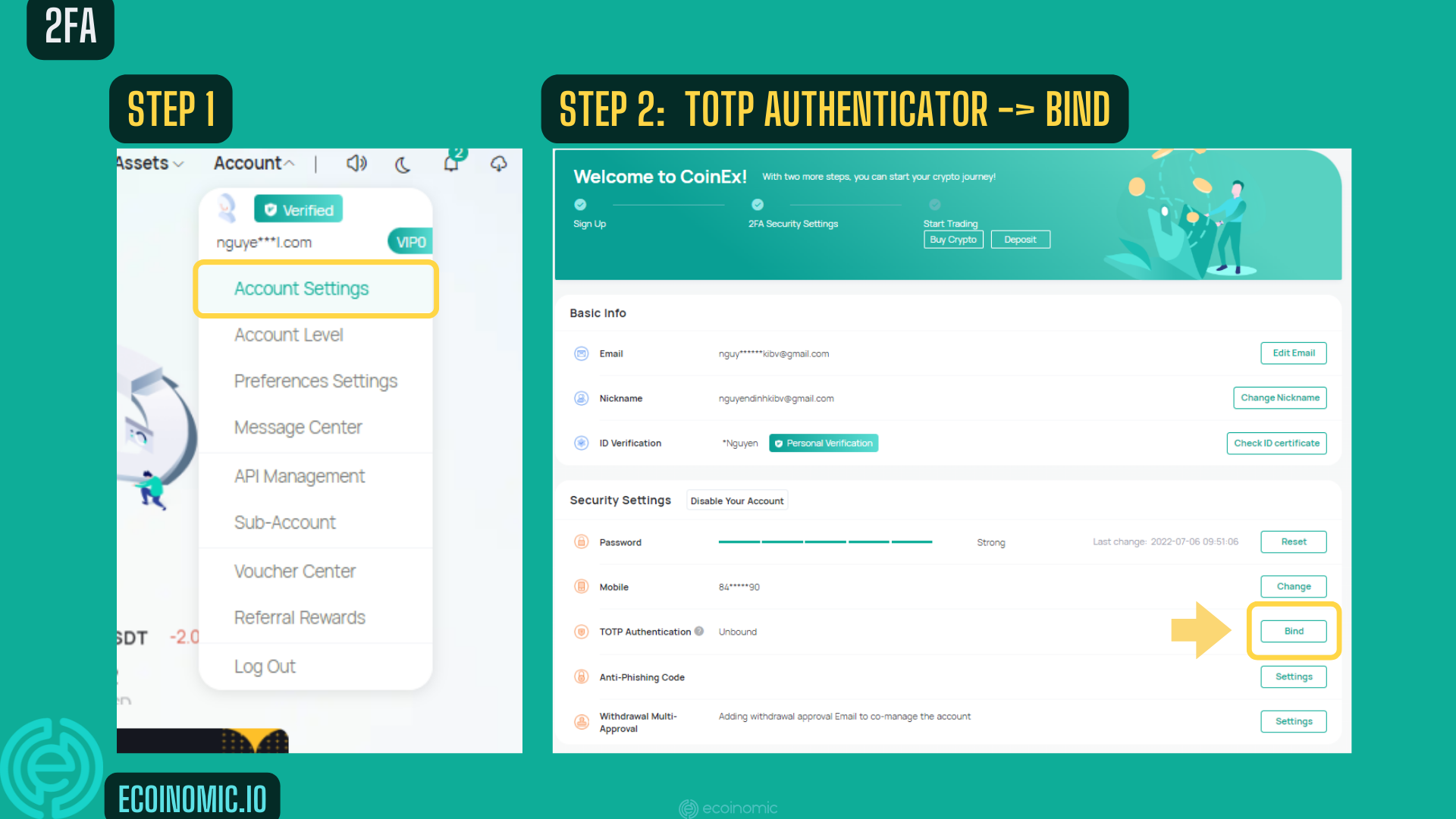The image size is (1456, 819).
Task: Expand the Assets dropdown menu
Action: [150, 163]
